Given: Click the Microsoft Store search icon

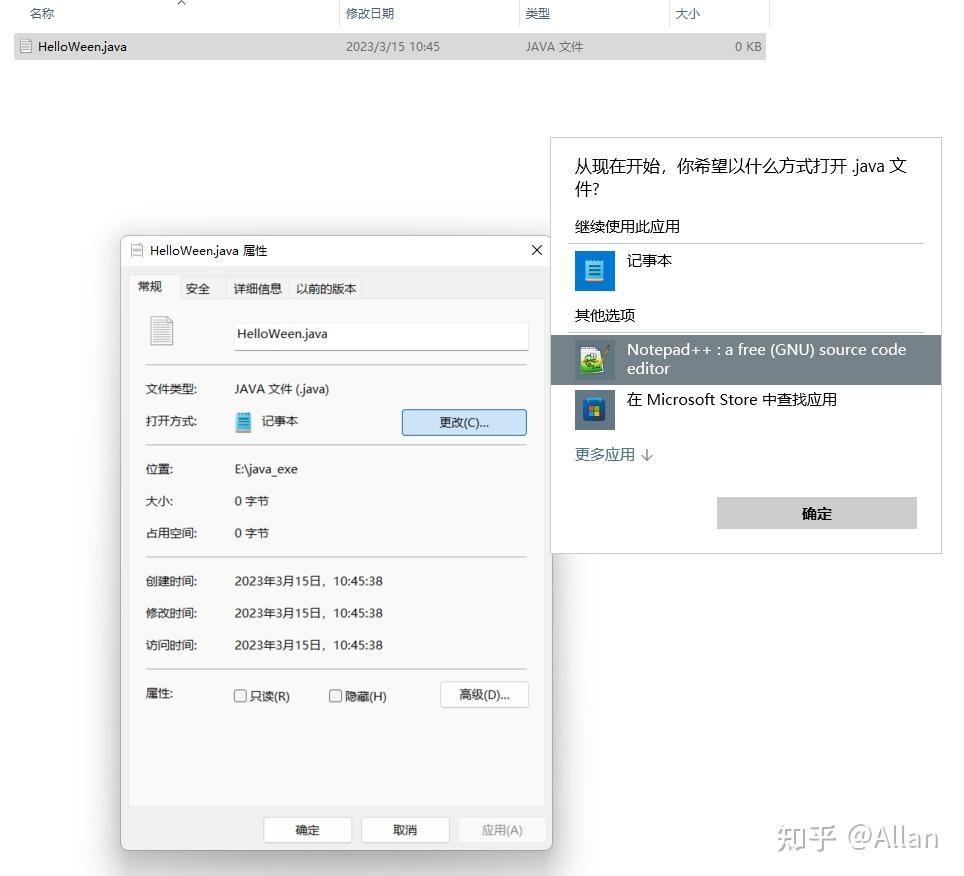Looking at the screenshot, I should 594,409.
